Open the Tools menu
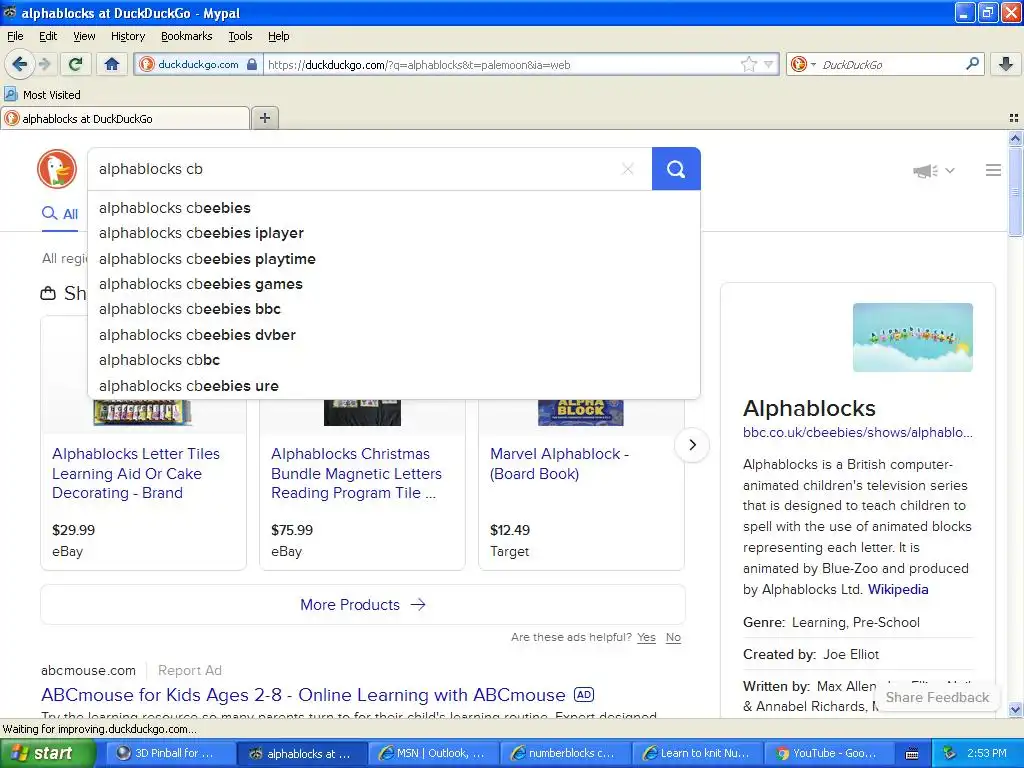 pyautogui.click(x=240, y=36)
